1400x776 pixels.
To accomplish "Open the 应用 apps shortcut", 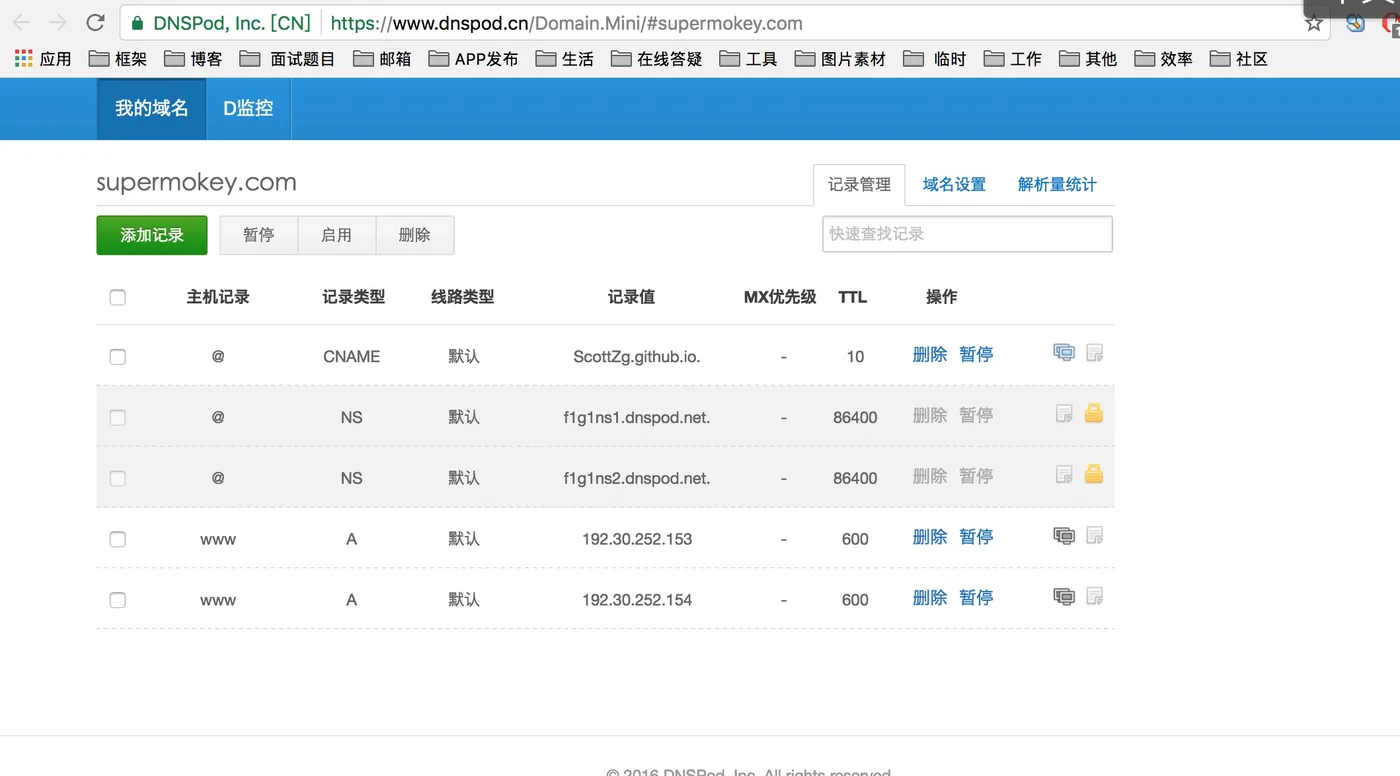I will click(43, 59).
